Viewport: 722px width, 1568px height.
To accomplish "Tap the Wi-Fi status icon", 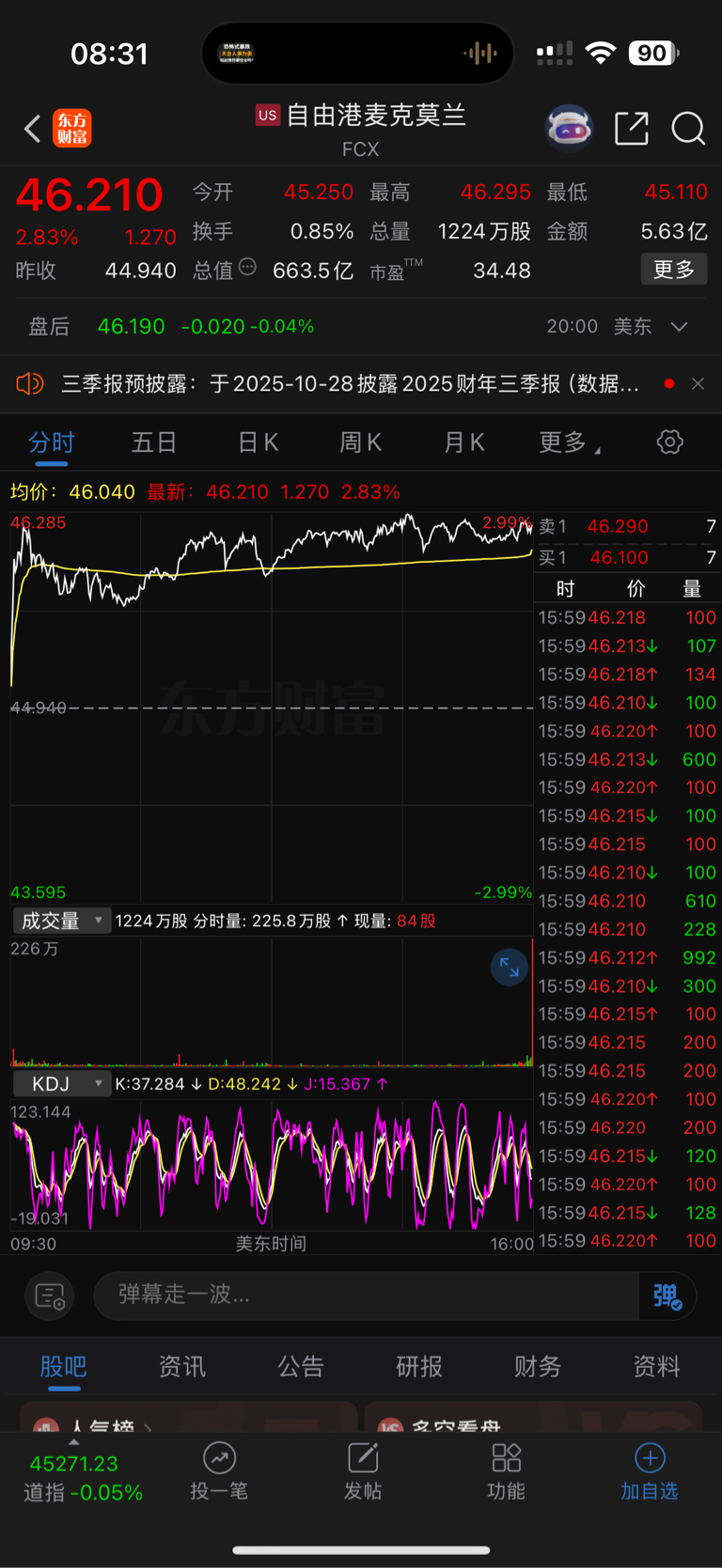I will tap(600, 53).
